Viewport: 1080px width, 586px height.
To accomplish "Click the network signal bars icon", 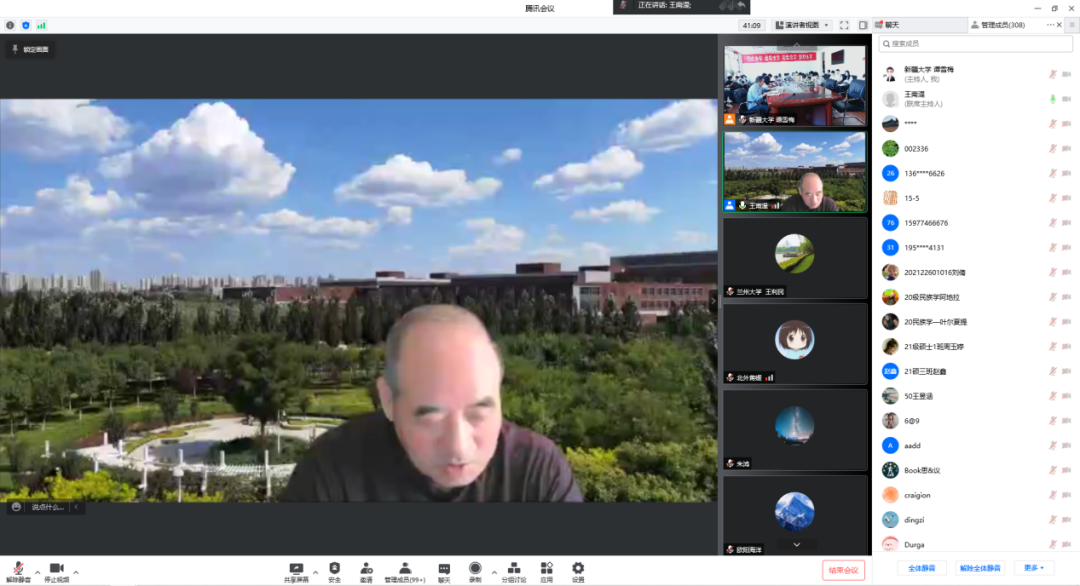I will [x=41, y=25].
